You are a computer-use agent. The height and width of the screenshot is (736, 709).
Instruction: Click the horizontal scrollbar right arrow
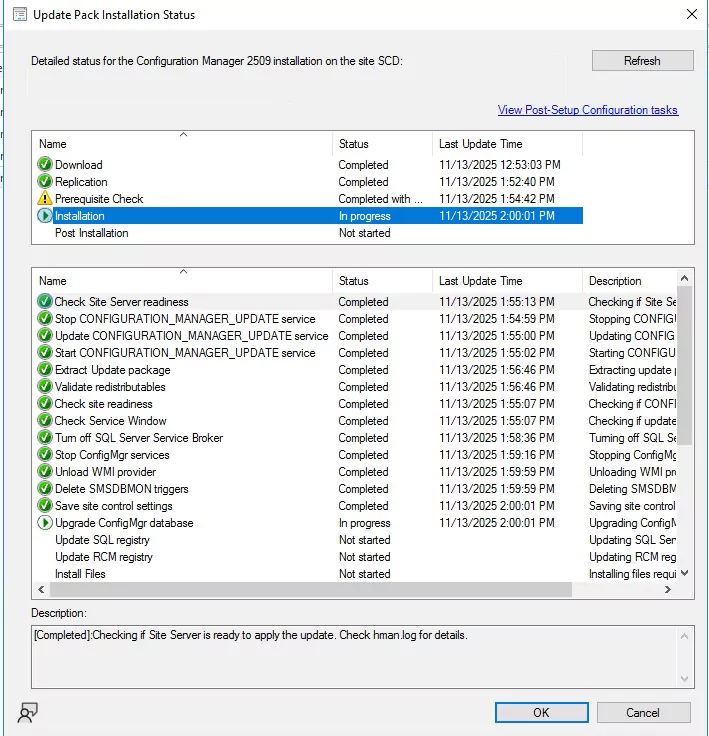[x=668, y=589]
